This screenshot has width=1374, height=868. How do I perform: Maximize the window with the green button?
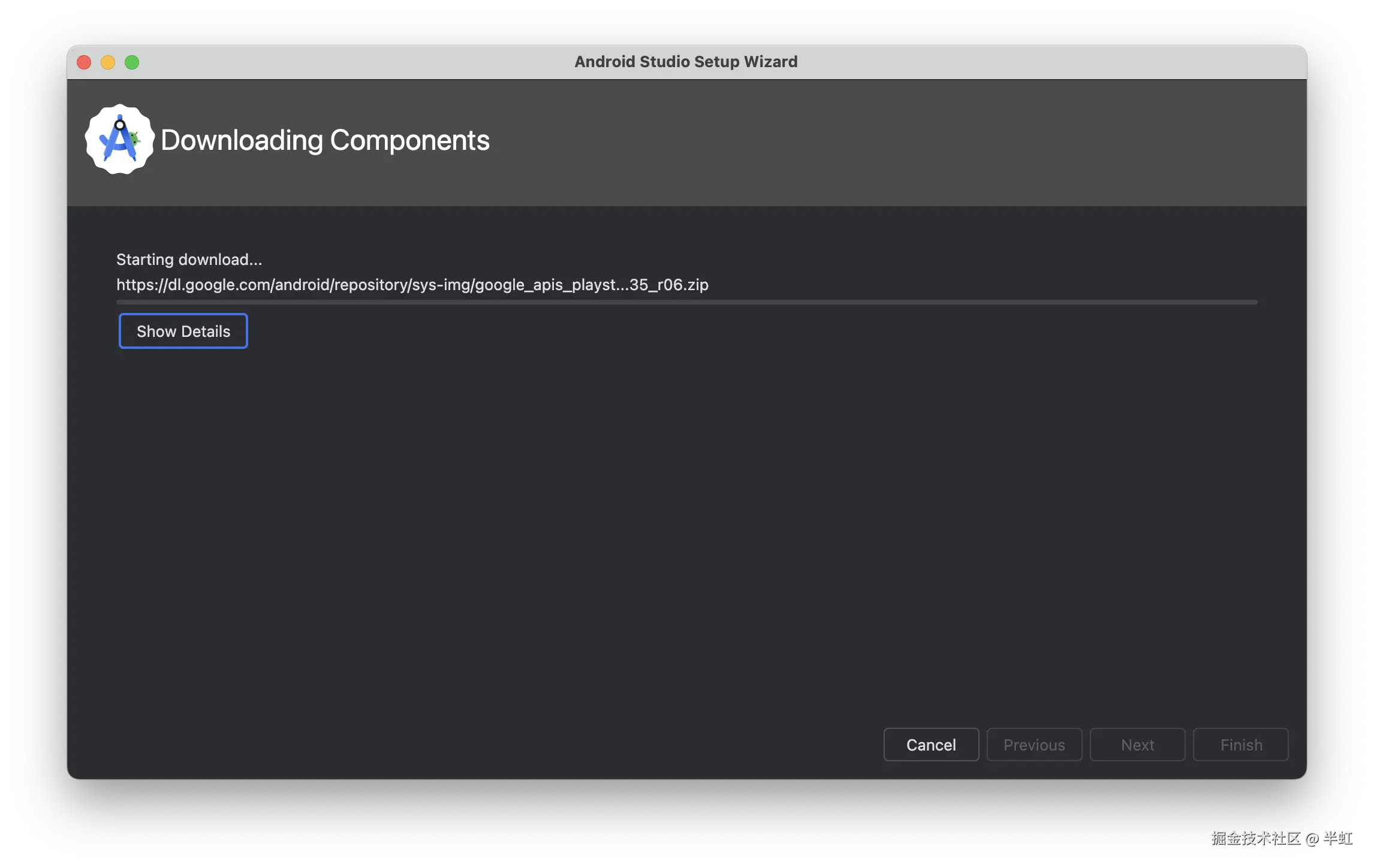[132, 62]
